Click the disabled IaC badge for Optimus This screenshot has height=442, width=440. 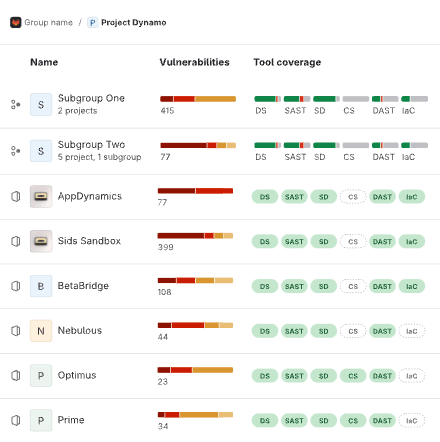point(412,376)
